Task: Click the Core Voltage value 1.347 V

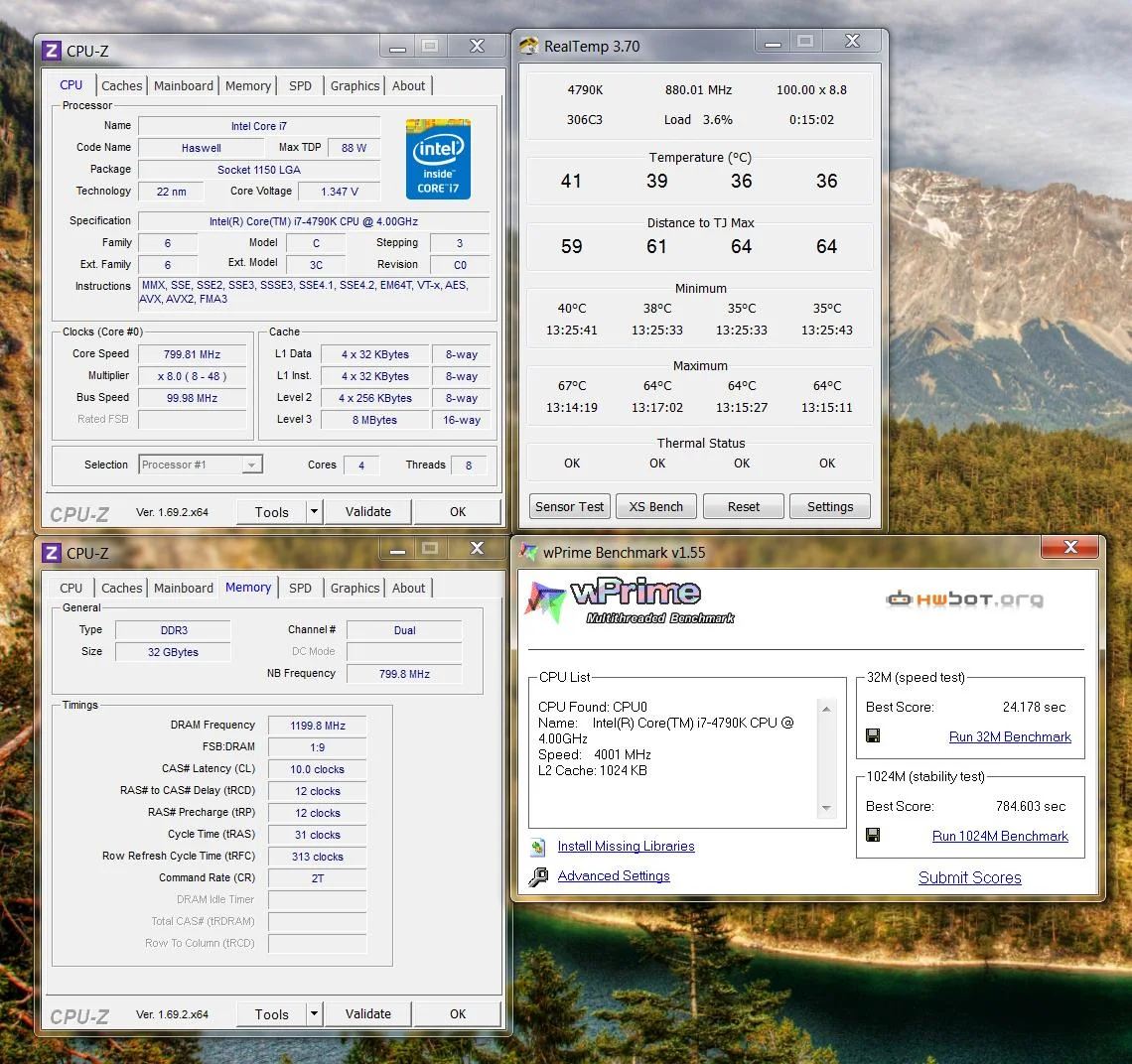Action: pos(340,192)
